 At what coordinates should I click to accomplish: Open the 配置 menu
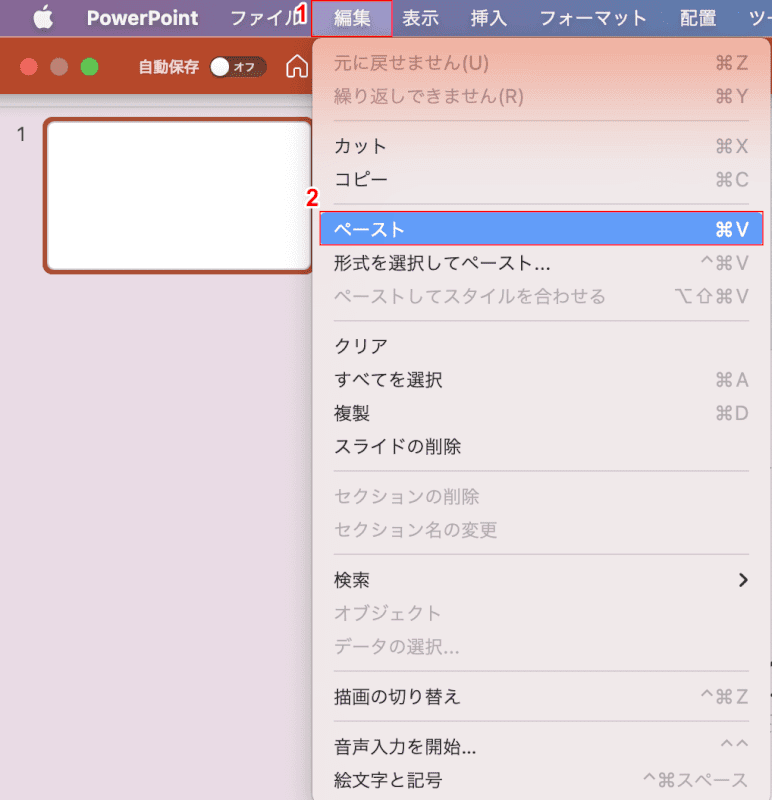click(x=698, y=18)
